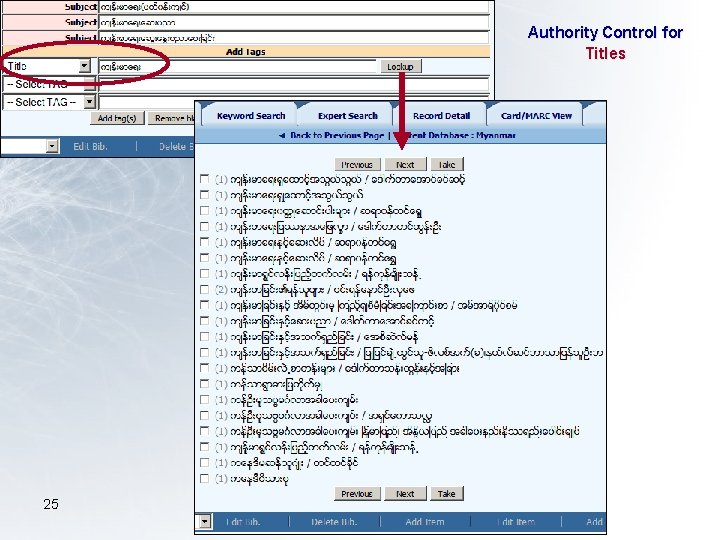Click Edit Bib. in results window bottom bar
720x540 pixels.
coord(243,522)
